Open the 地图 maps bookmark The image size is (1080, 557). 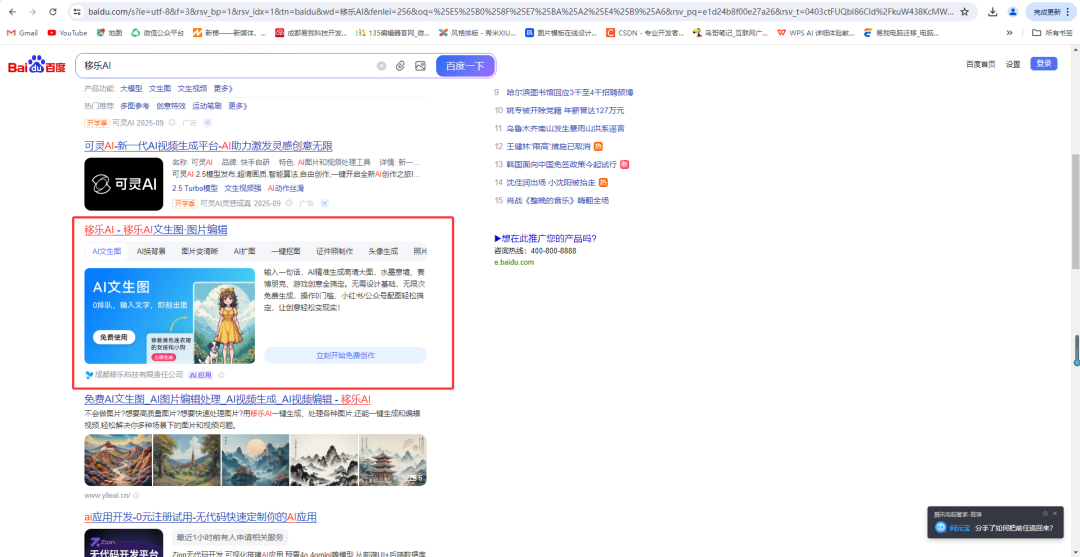click(110, 32)
